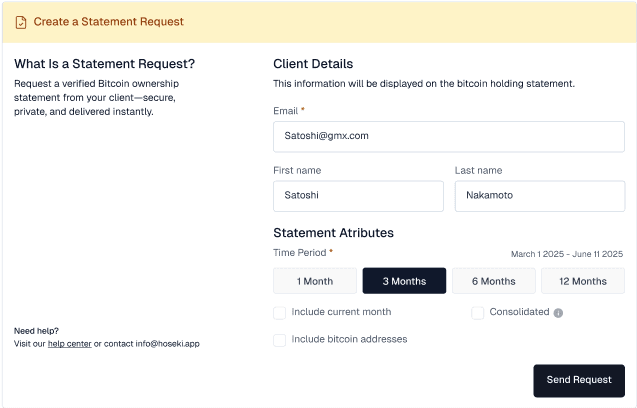
Task: Tick the Include bitcoin addresses checkbox
Action: pos(280,340)
